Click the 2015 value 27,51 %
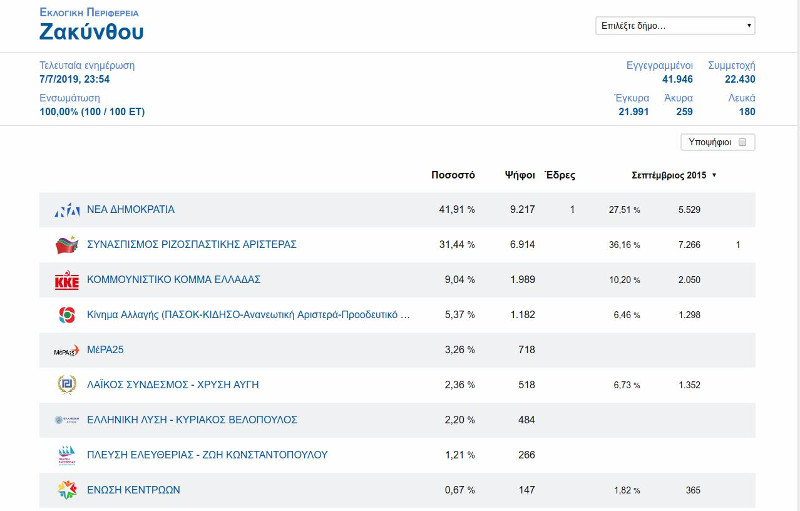Screen dimensions: 800x511 [x=624, y=210]
